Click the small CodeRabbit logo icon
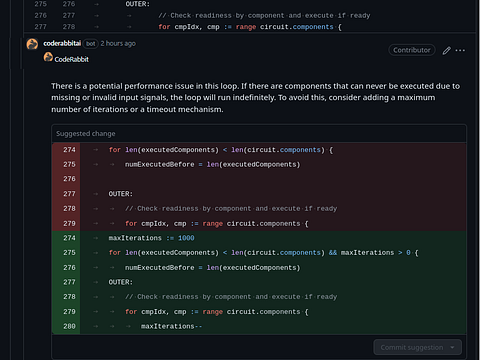The image size is (480, 360). [x=48, y=57]
